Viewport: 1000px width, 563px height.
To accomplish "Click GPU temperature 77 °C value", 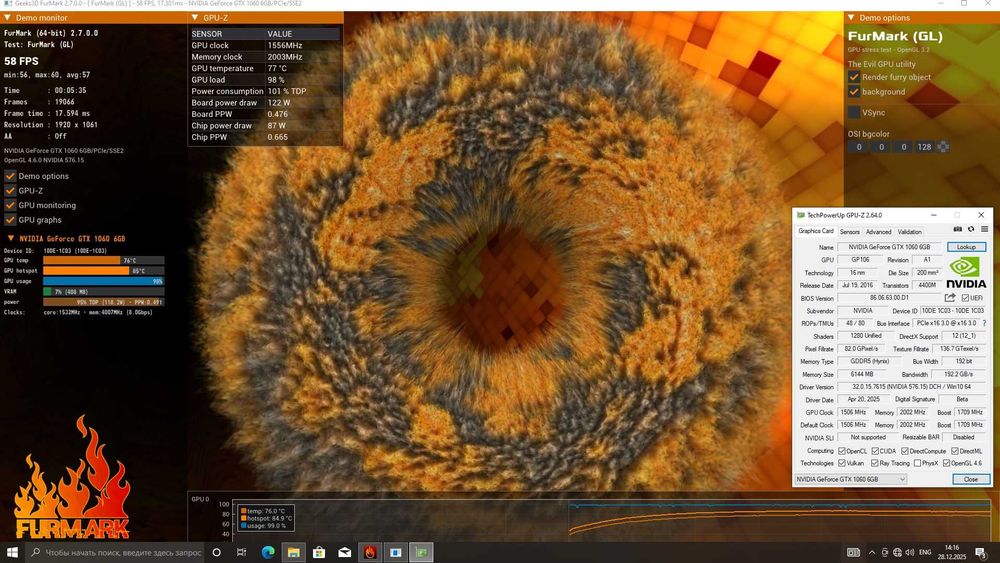I will coord(277,68).
